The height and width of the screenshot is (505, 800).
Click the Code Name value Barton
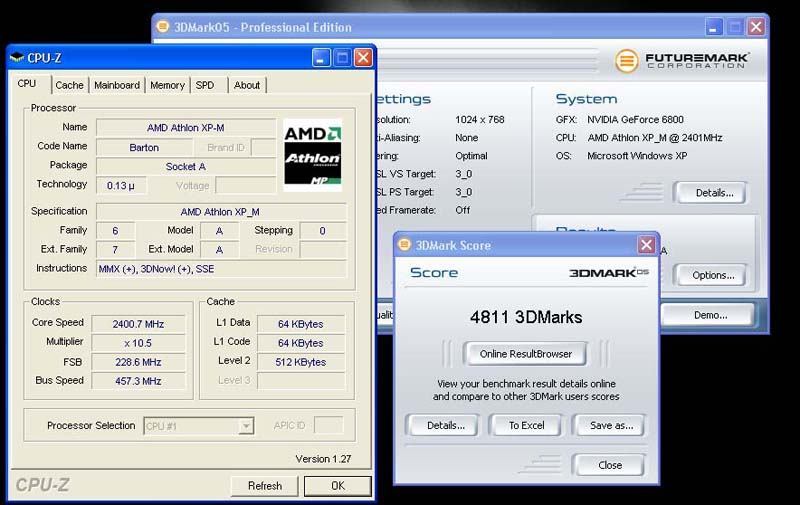[x=144, y=147]
